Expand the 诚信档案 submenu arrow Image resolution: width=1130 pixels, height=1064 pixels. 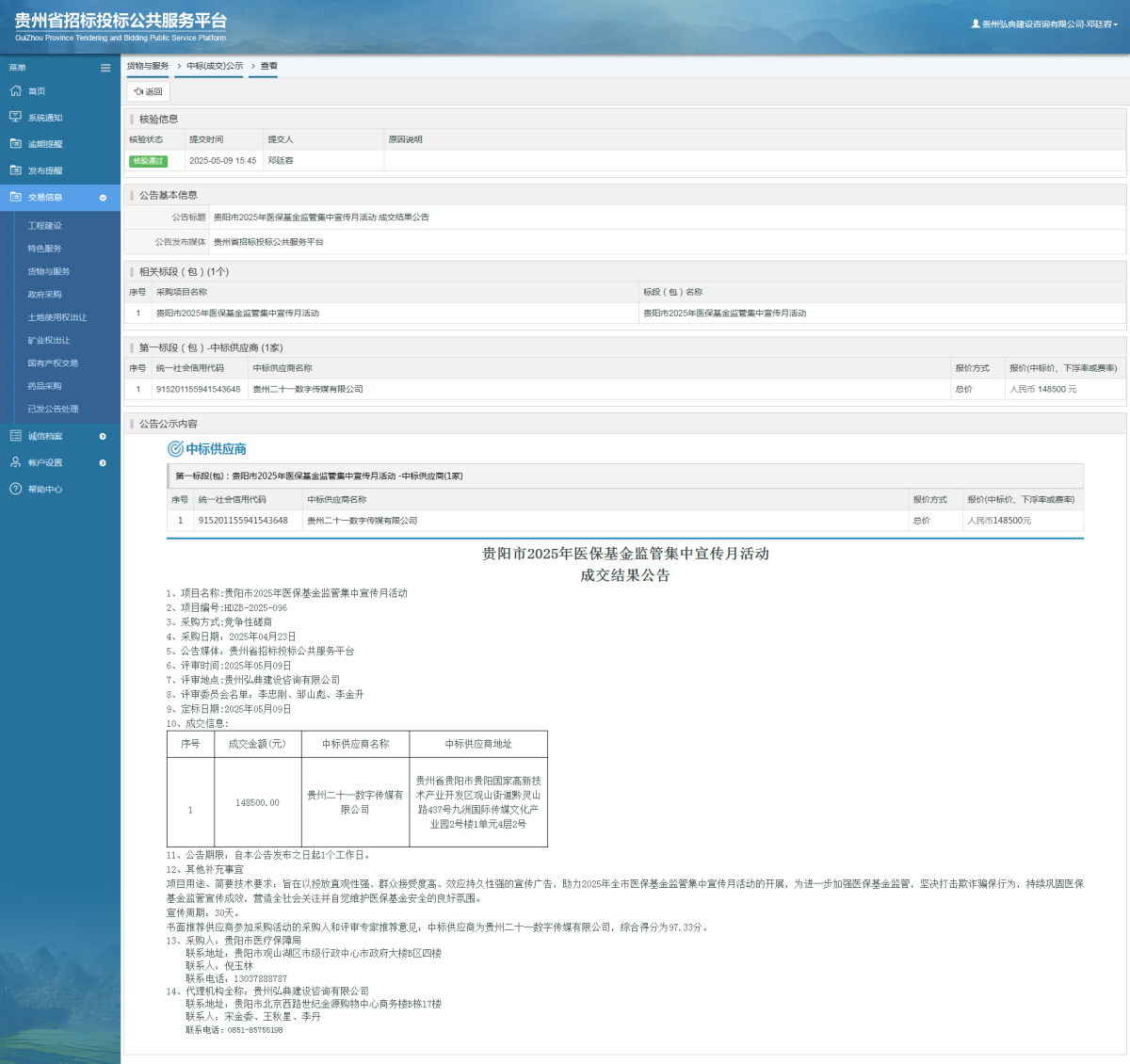coord(103,436)
